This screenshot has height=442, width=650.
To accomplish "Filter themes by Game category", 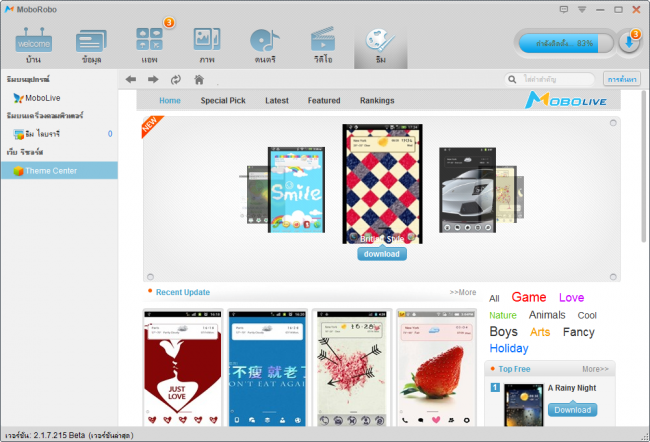I will click(529, 297).
